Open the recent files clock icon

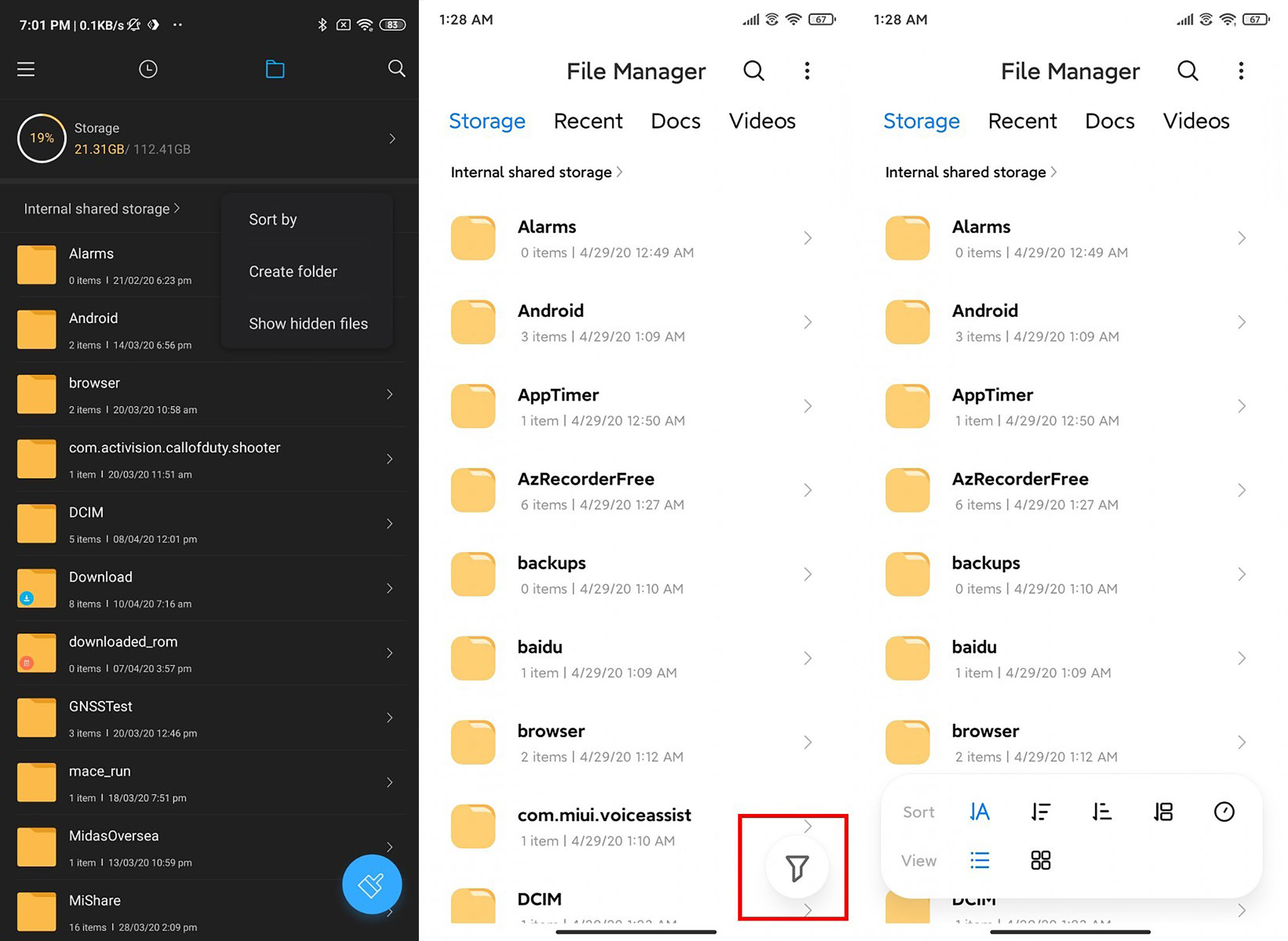coord(148,69)
